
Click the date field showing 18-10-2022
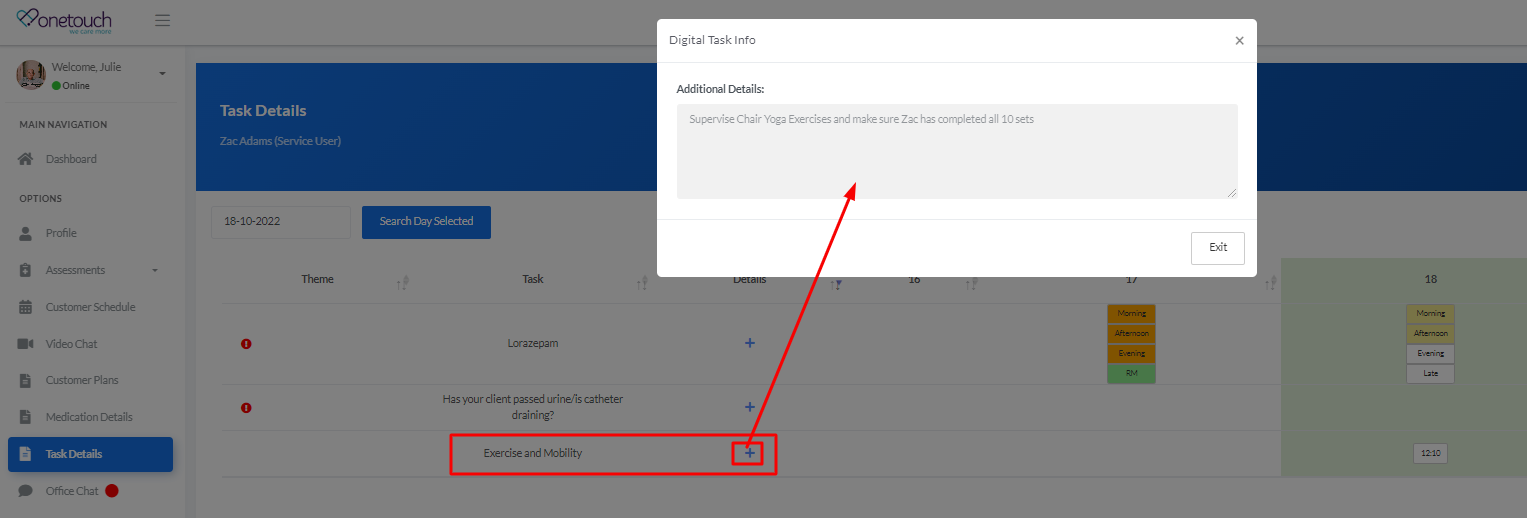(281, 222)
